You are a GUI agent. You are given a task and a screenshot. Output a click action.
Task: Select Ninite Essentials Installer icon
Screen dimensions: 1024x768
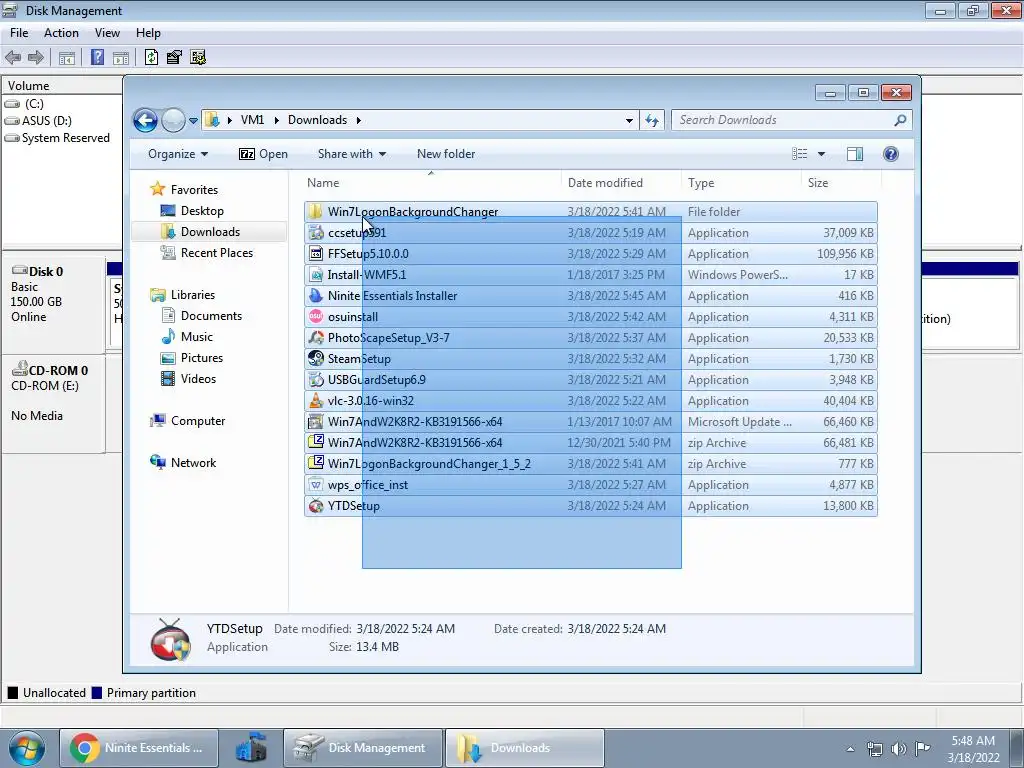(x=316, y=295)
